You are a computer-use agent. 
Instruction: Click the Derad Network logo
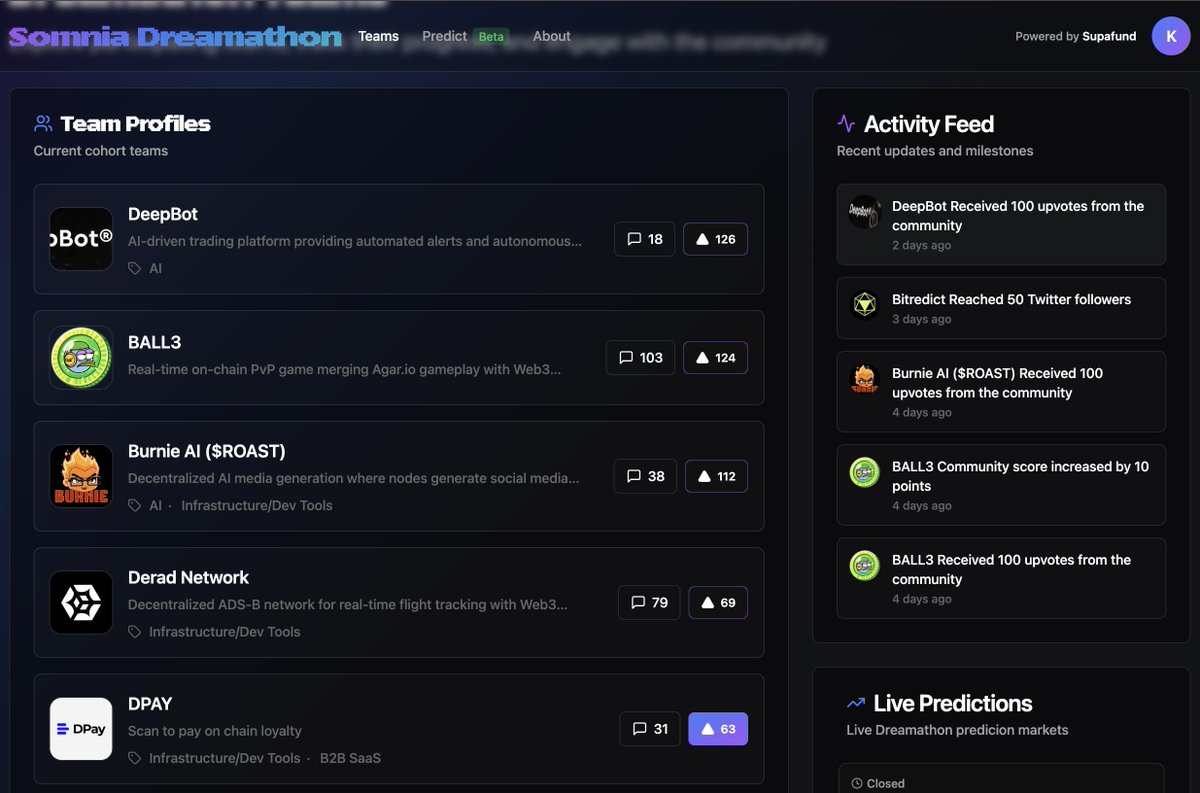(81, 602)
